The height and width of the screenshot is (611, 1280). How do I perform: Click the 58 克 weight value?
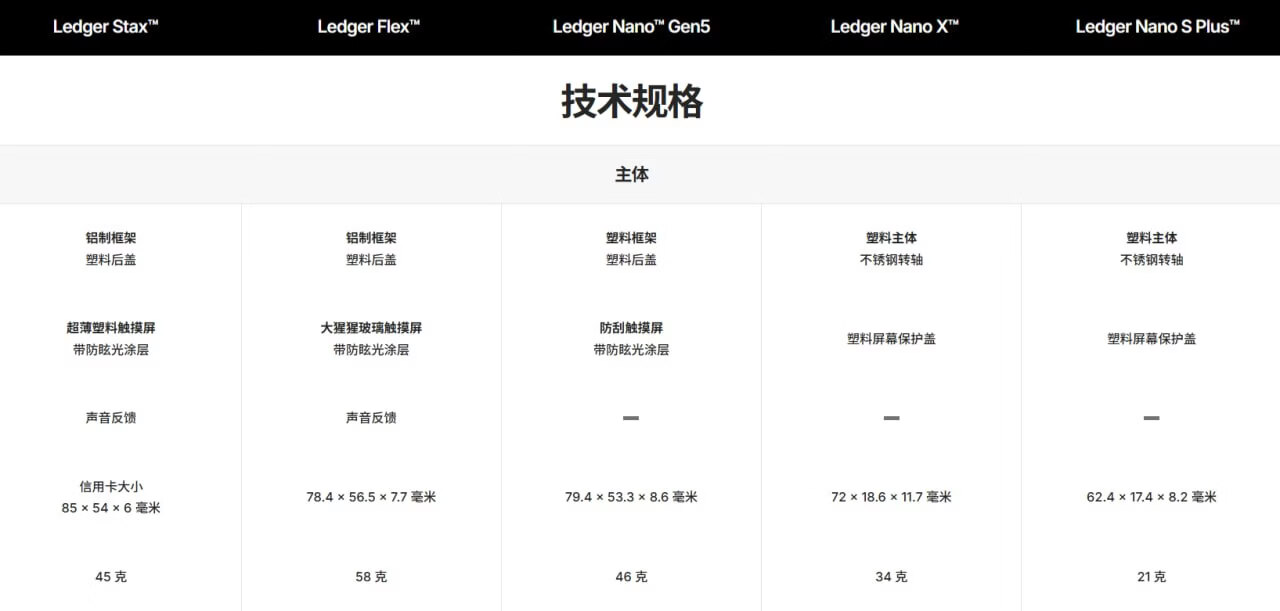pyautogui.click(x=371, y=577)
